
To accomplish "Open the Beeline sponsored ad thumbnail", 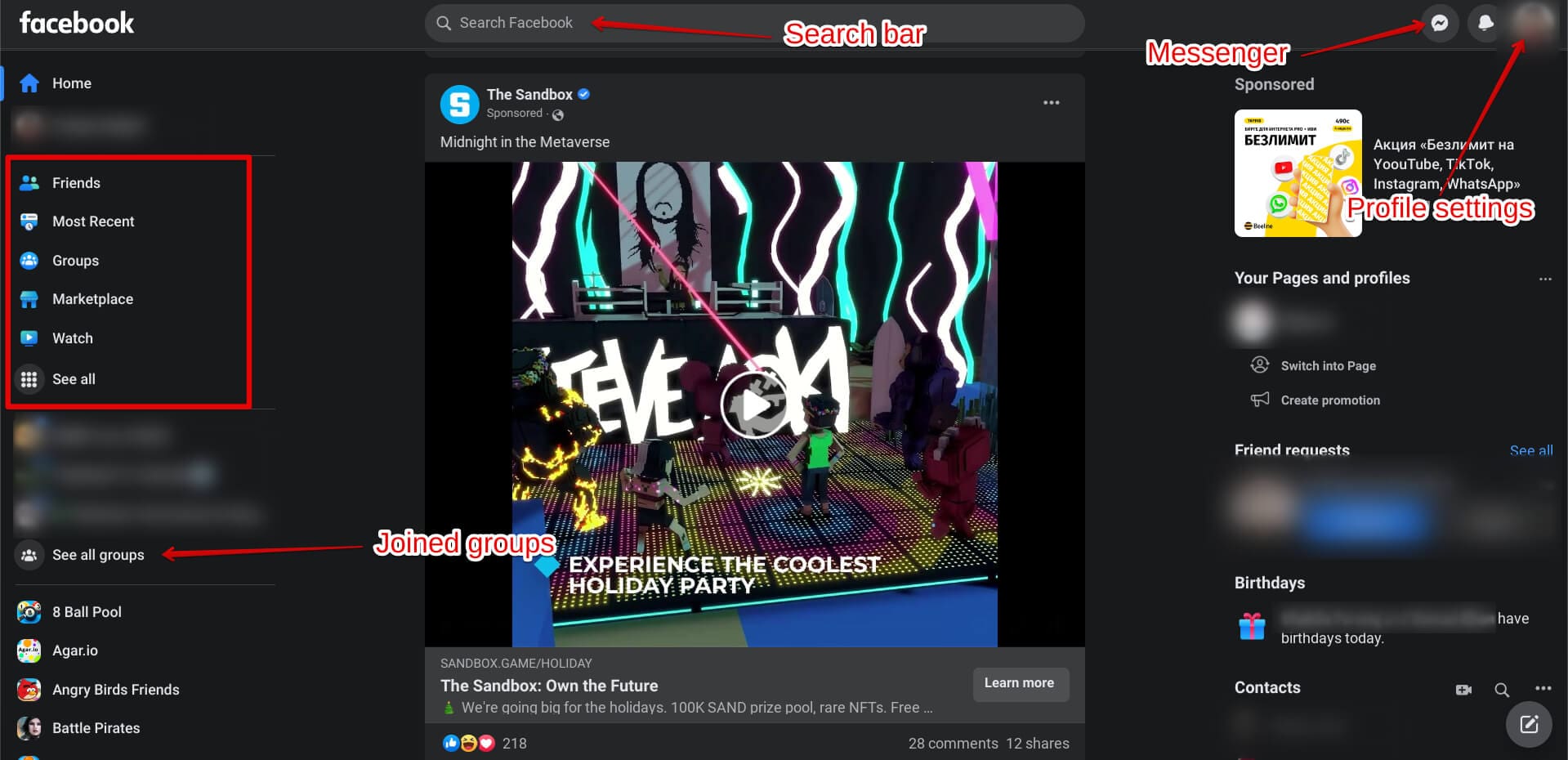I will point(1298,173).
